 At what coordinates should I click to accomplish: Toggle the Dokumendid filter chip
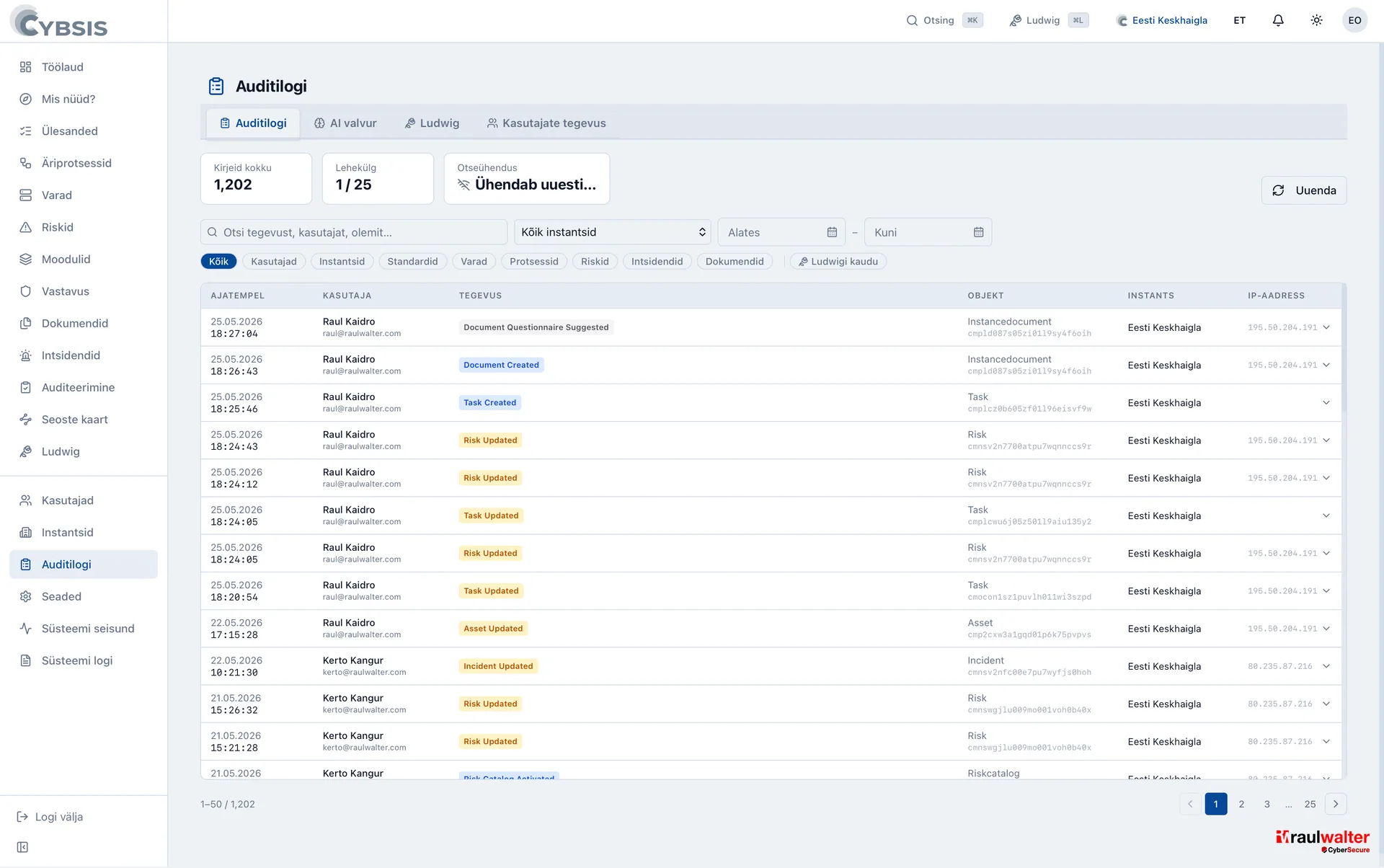pyautogui.click(x=735, y=262)
